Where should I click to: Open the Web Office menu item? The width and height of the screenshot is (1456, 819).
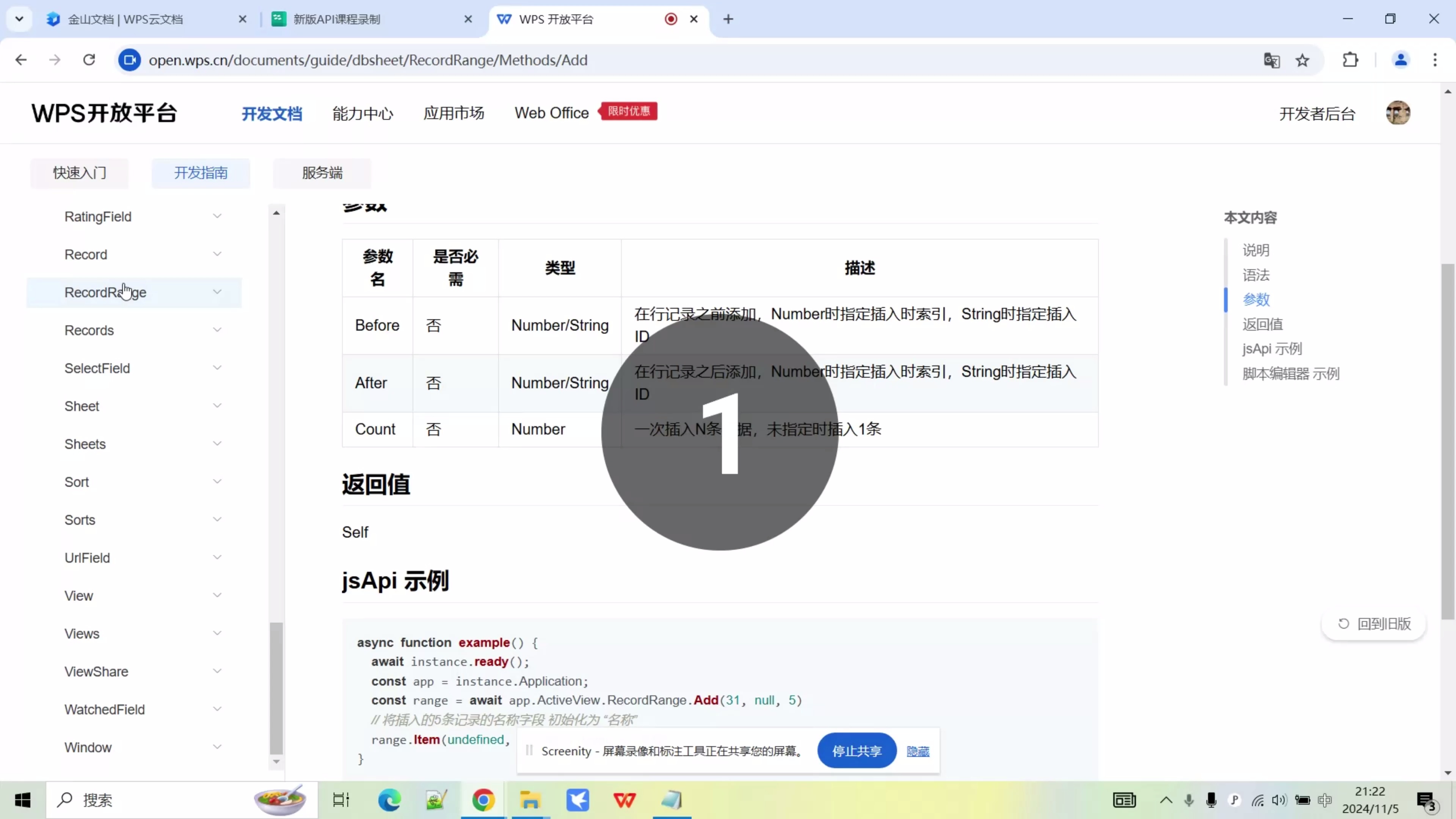pos(552,113)
